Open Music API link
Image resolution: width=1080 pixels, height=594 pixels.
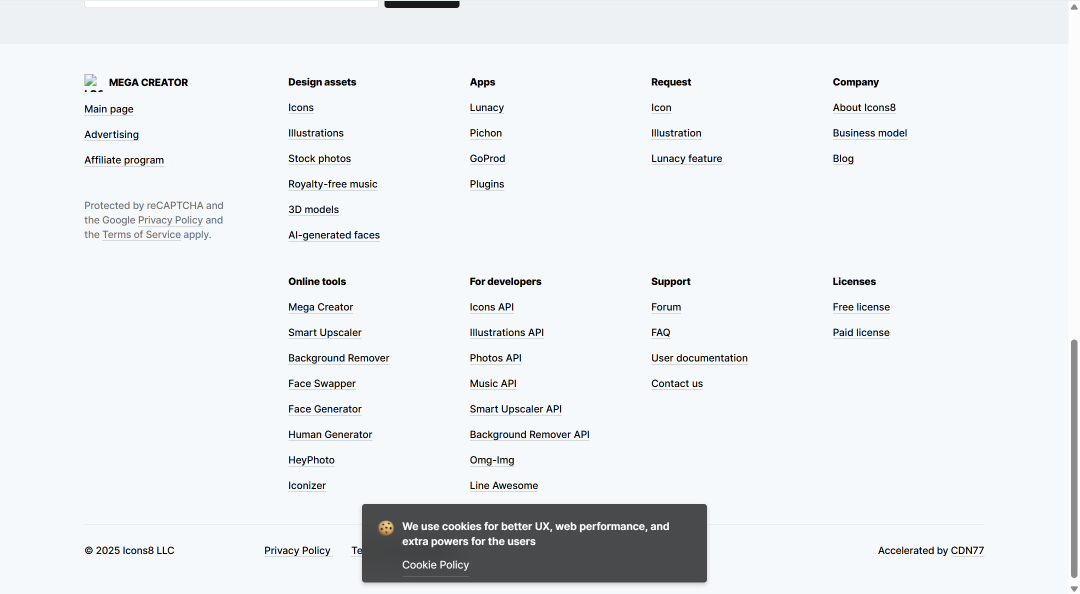pyautogui.click(x=493, y=384)
